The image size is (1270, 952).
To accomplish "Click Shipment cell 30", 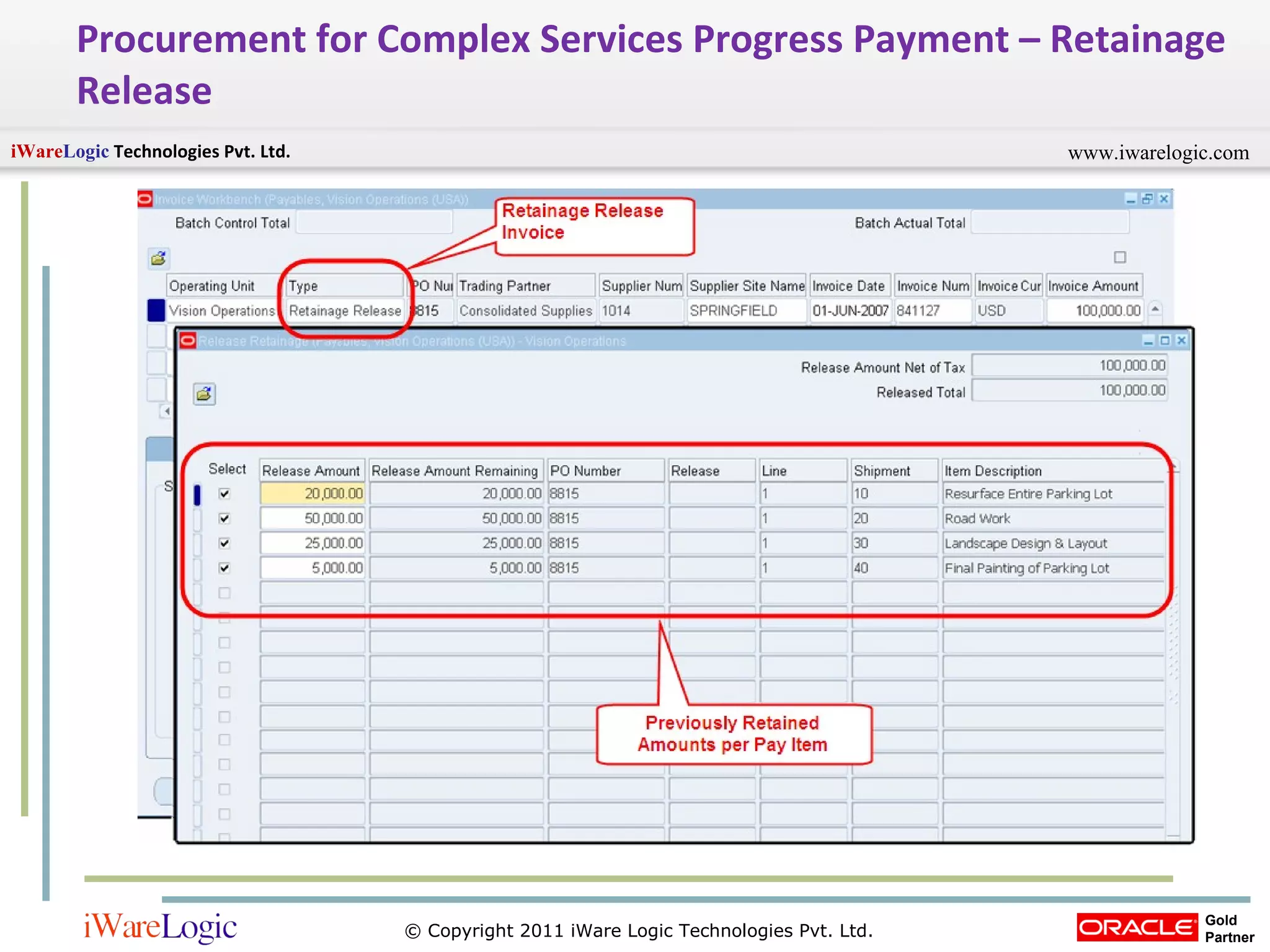I will pyautogui.click(x=894, y=544).
